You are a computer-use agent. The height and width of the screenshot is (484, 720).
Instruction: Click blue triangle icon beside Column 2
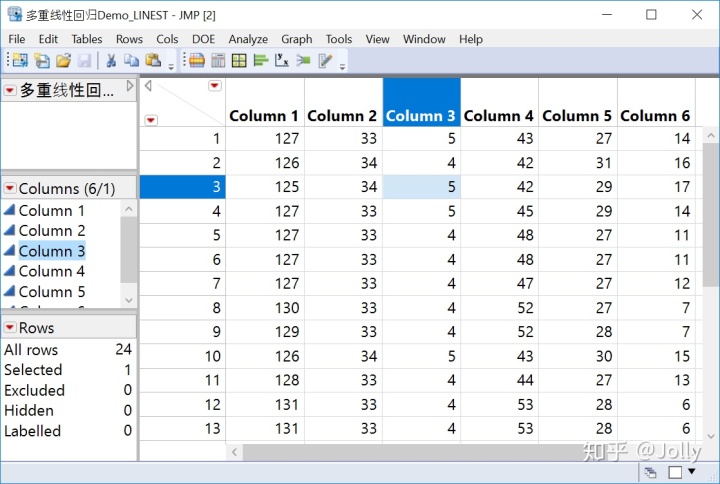10,230
